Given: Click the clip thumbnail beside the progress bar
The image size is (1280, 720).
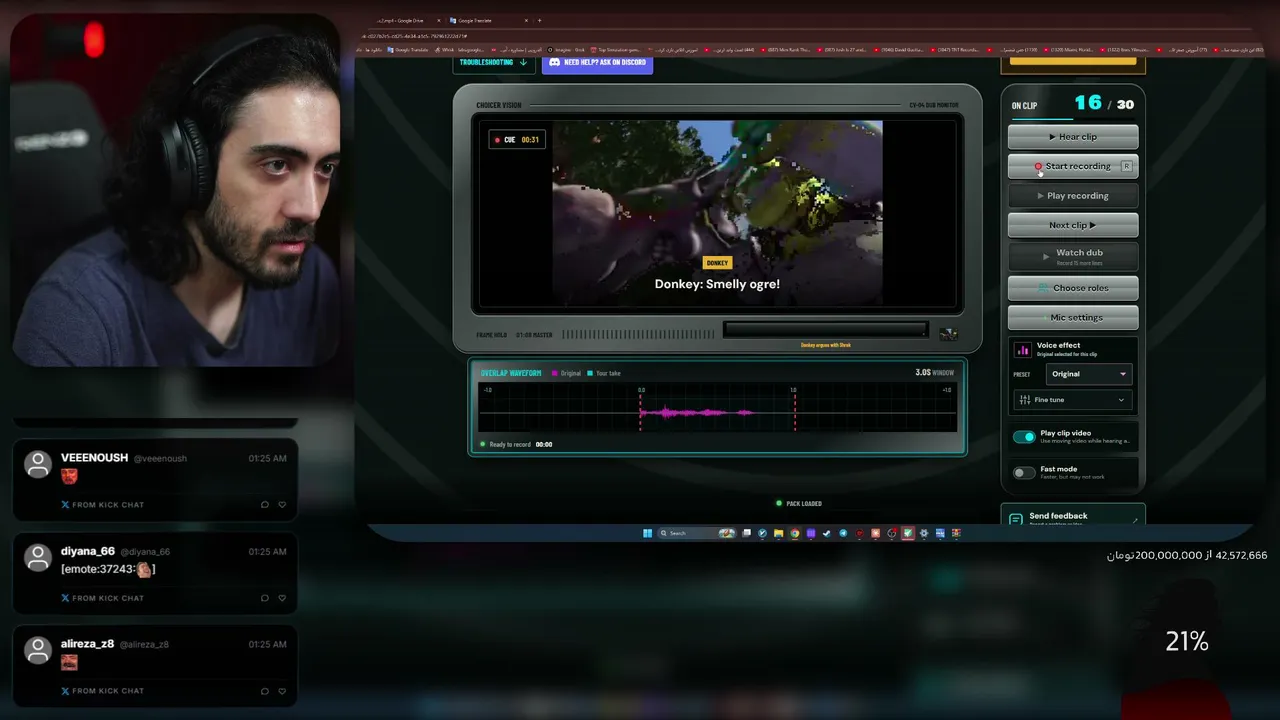Looking at the screenshot, I should tap(947, 333).
